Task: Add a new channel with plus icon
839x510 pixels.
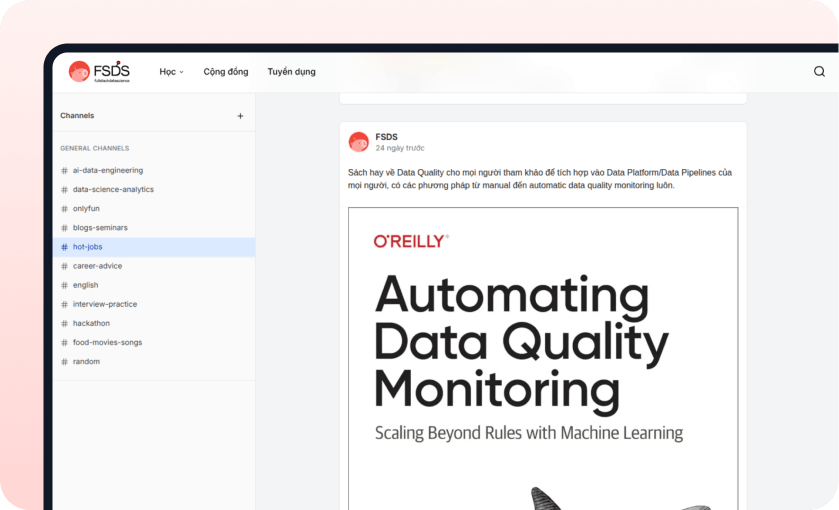Action: pyautogui.click(x=240, y=116)
